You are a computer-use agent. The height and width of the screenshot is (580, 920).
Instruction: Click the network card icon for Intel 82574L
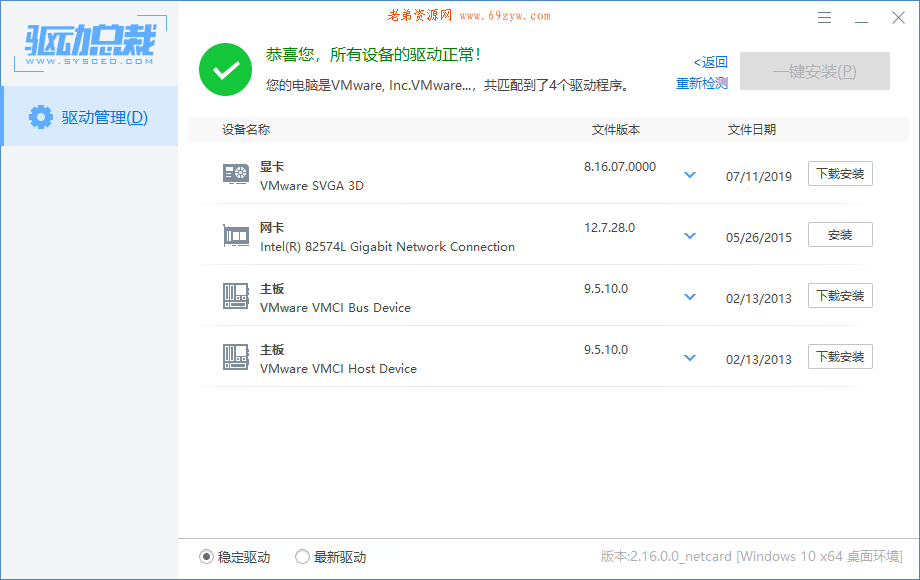coord(236,235)
